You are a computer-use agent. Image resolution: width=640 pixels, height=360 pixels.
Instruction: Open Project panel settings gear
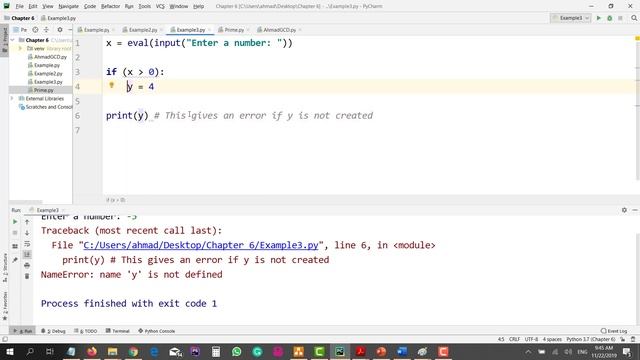pyautogui.click(x=60, y=30)
